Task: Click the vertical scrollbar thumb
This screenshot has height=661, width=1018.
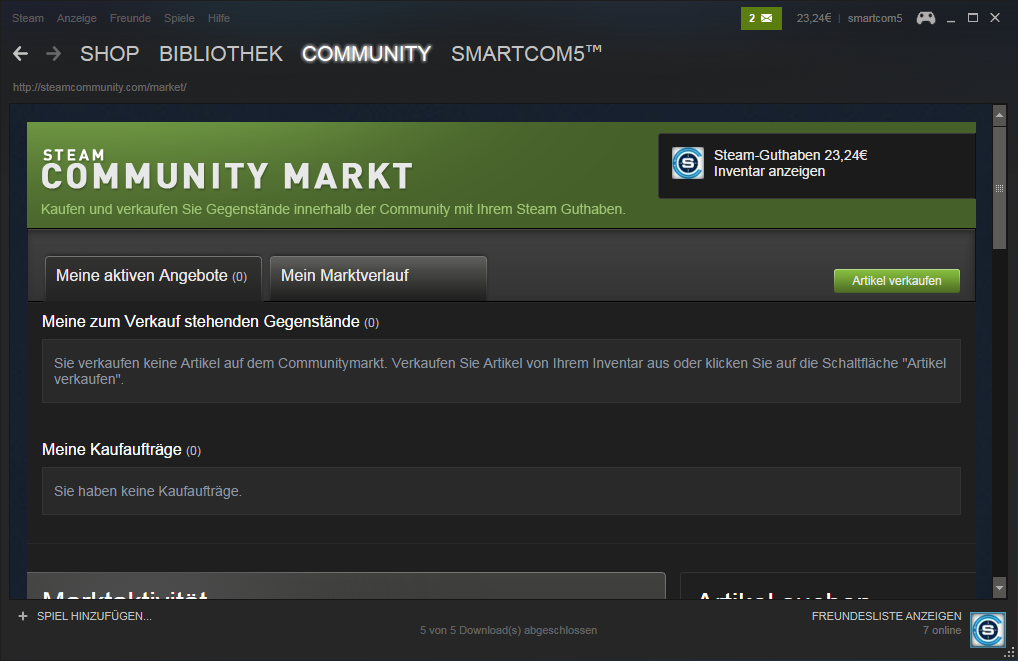Action: coord(999,188)
